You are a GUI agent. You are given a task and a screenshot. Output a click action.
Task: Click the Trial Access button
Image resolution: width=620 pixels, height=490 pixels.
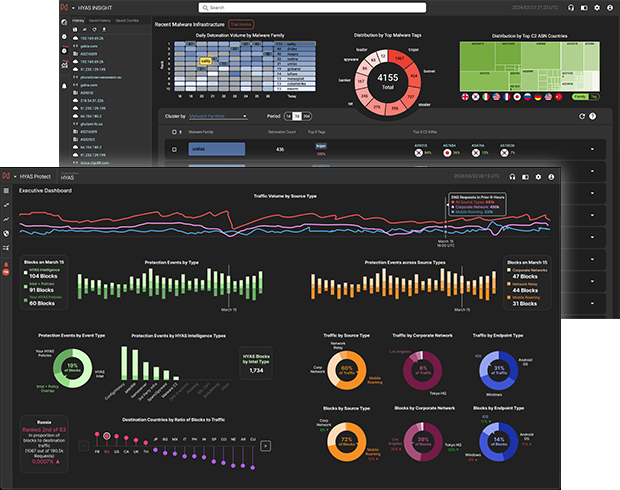241,25
